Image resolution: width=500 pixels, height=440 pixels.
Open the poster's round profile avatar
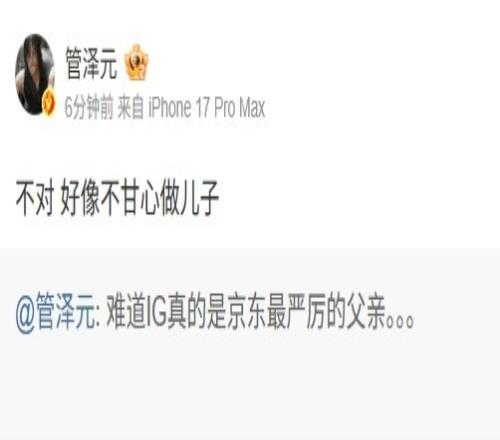[35, 74]
